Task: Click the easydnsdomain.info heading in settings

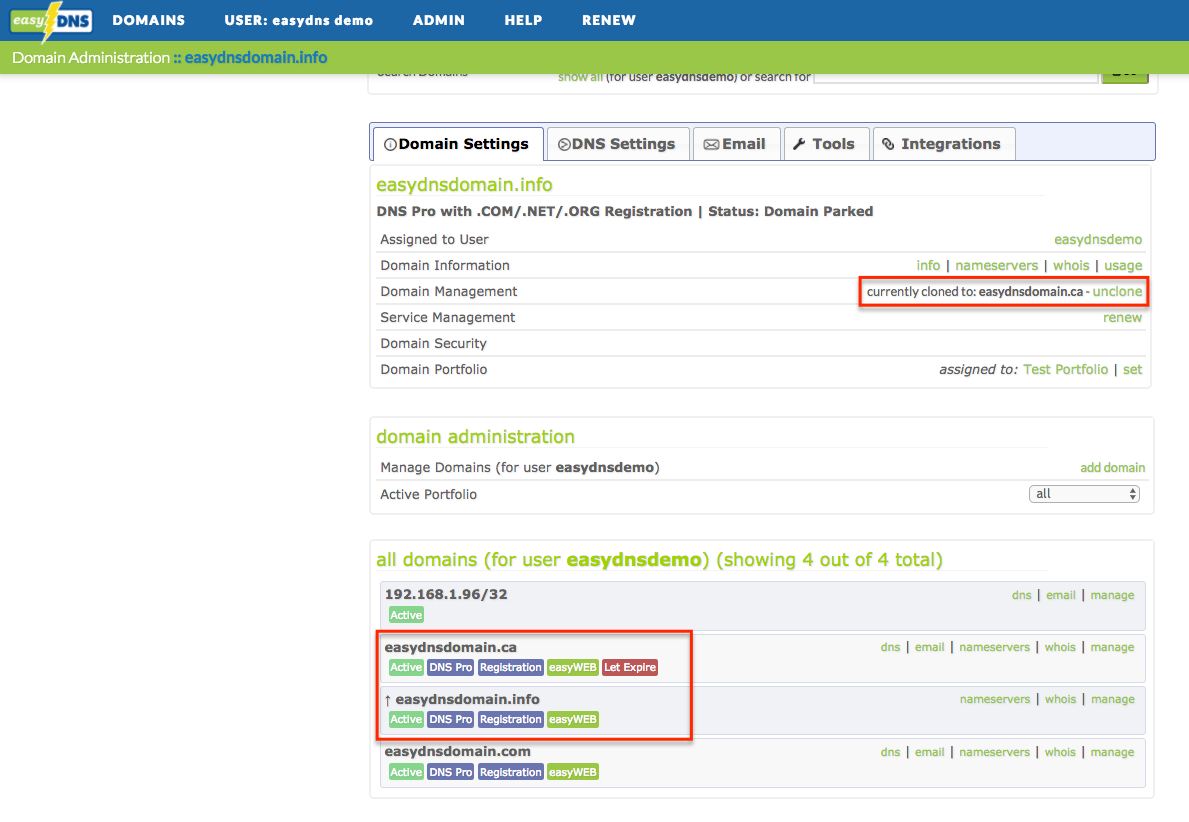Action: [x=464, y=185]
